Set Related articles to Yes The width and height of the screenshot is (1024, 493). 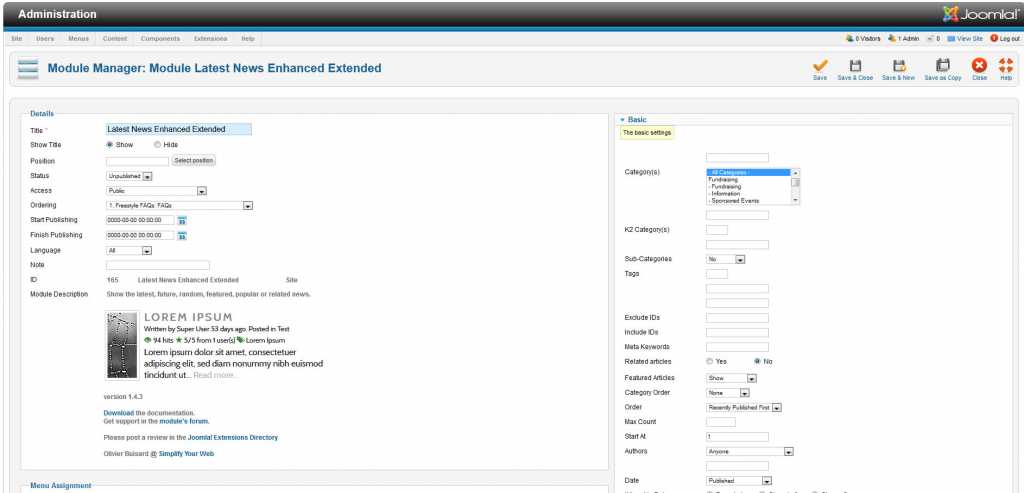point(709,361)
